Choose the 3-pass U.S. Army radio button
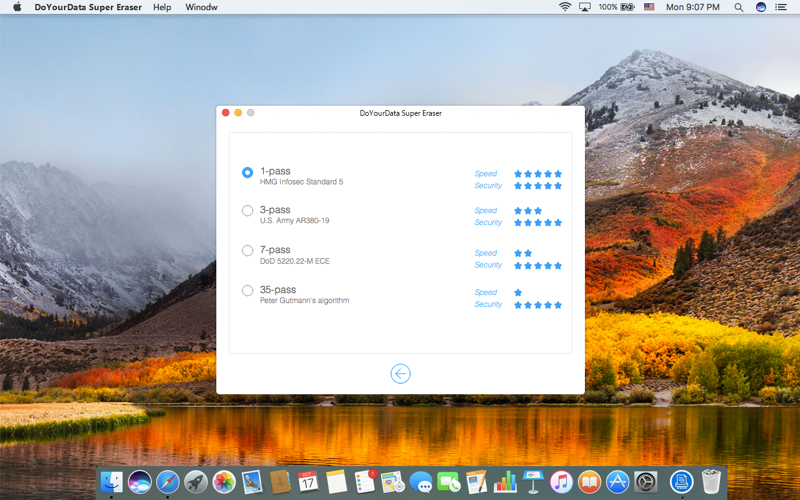 tap(247, 210)
